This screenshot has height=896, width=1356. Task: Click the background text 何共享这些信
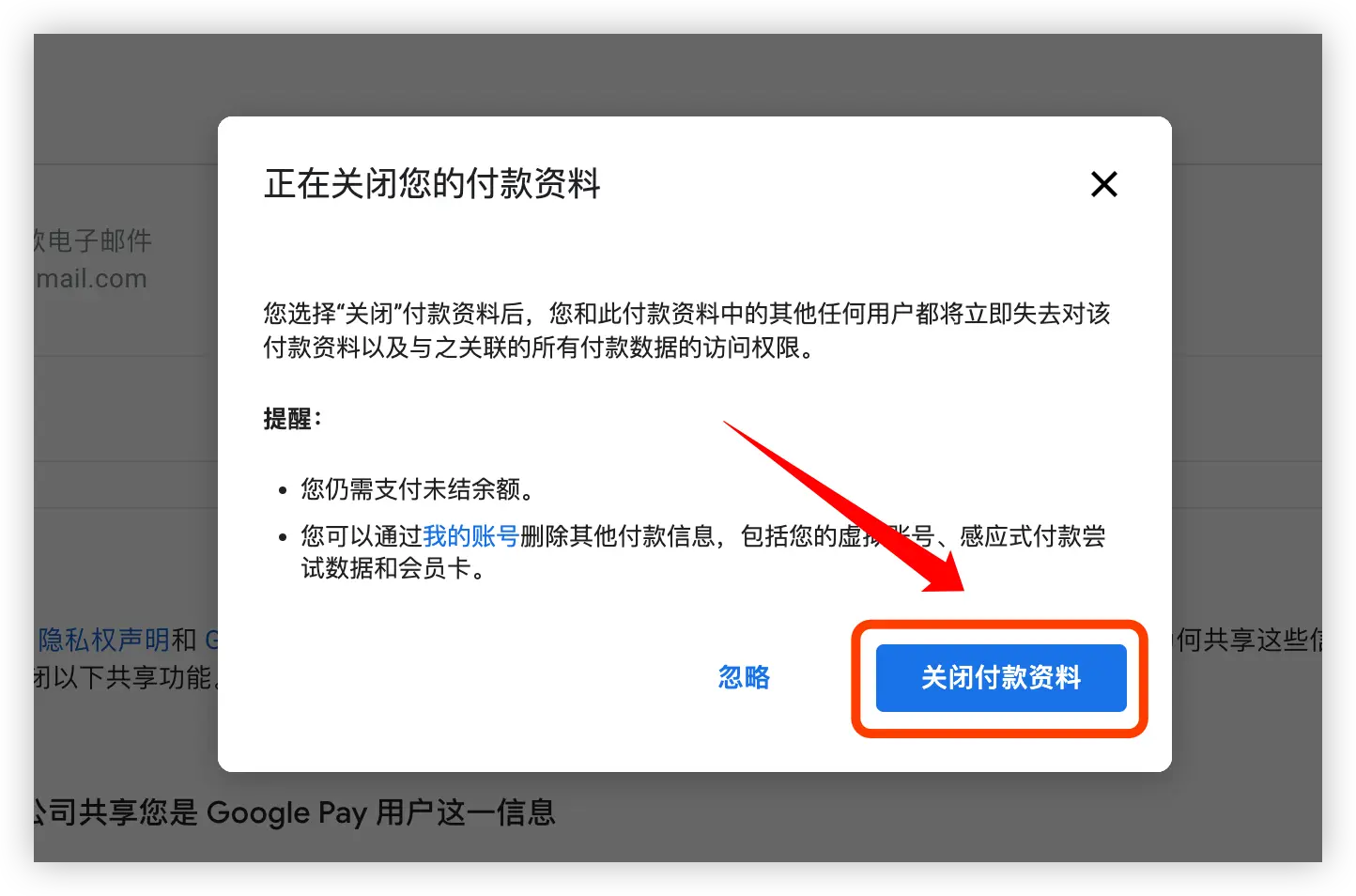[1249, 641]
